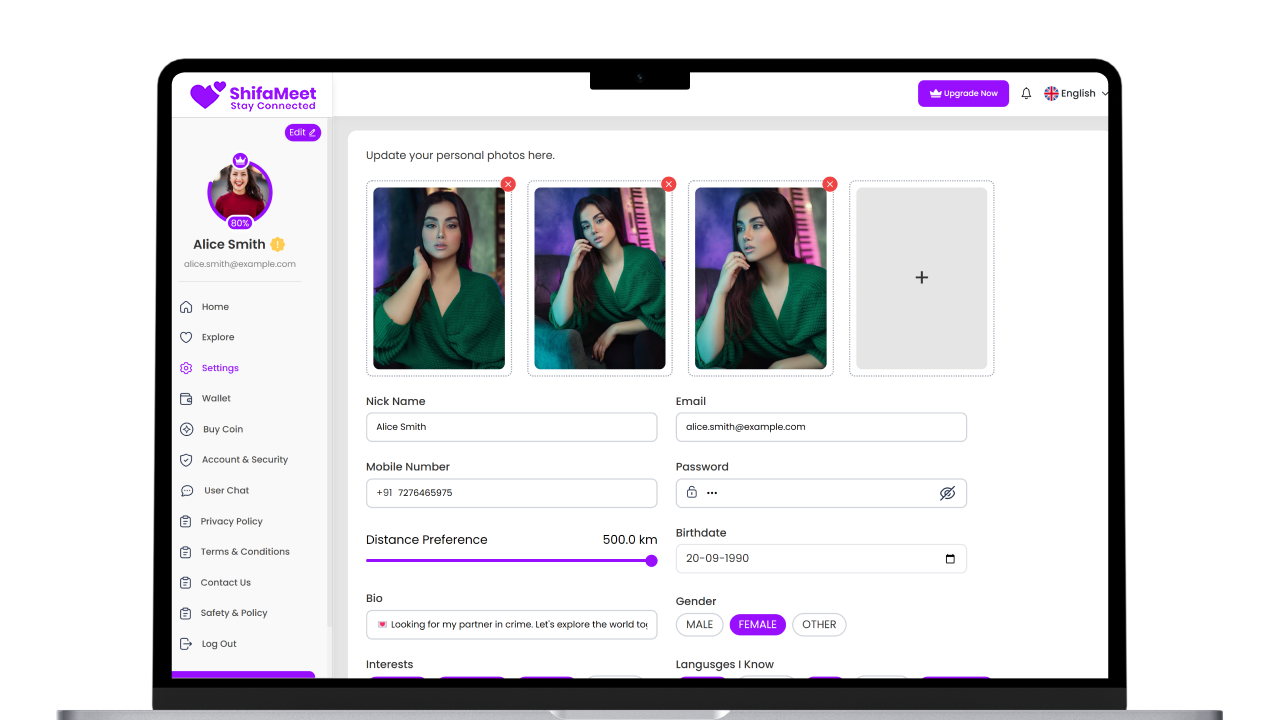Click the empty add photo slot

921,278
